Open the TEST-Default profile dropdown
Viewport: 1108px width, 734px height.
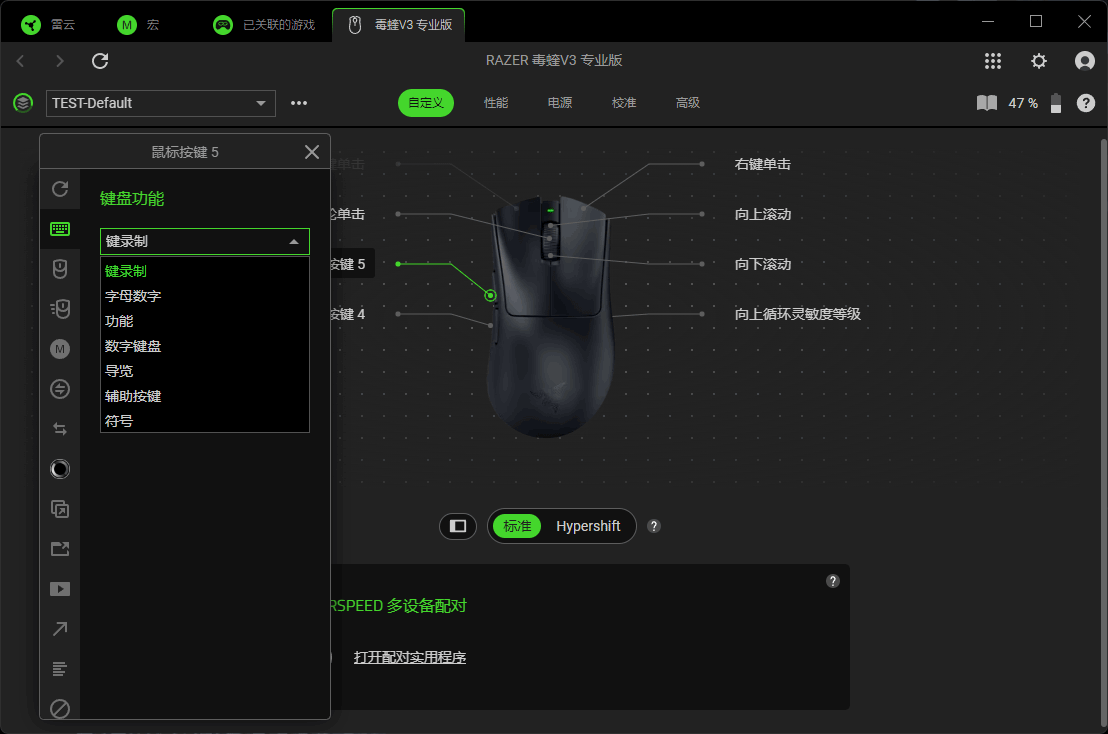point(160,103)
